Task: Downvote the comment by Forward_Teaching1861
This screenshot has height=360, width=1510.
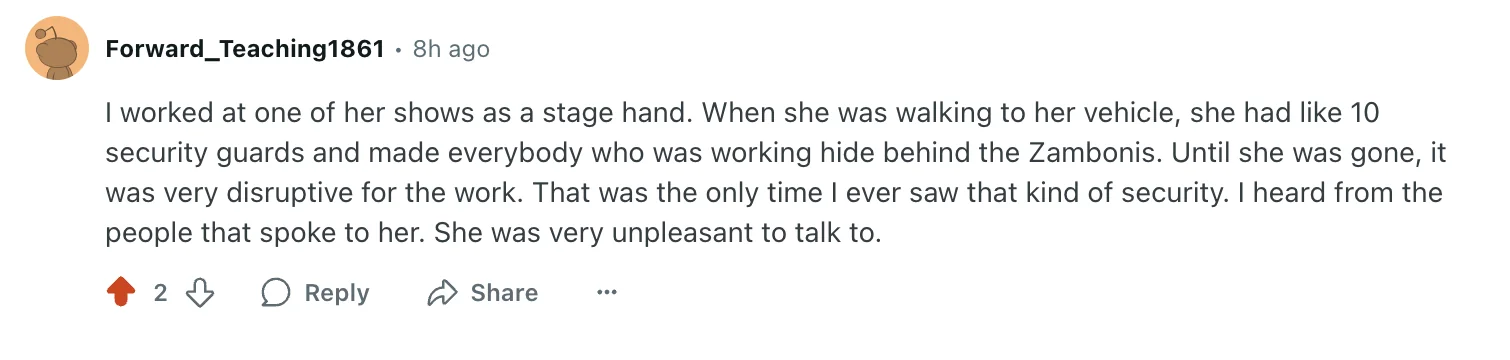Action: [201, 293]
